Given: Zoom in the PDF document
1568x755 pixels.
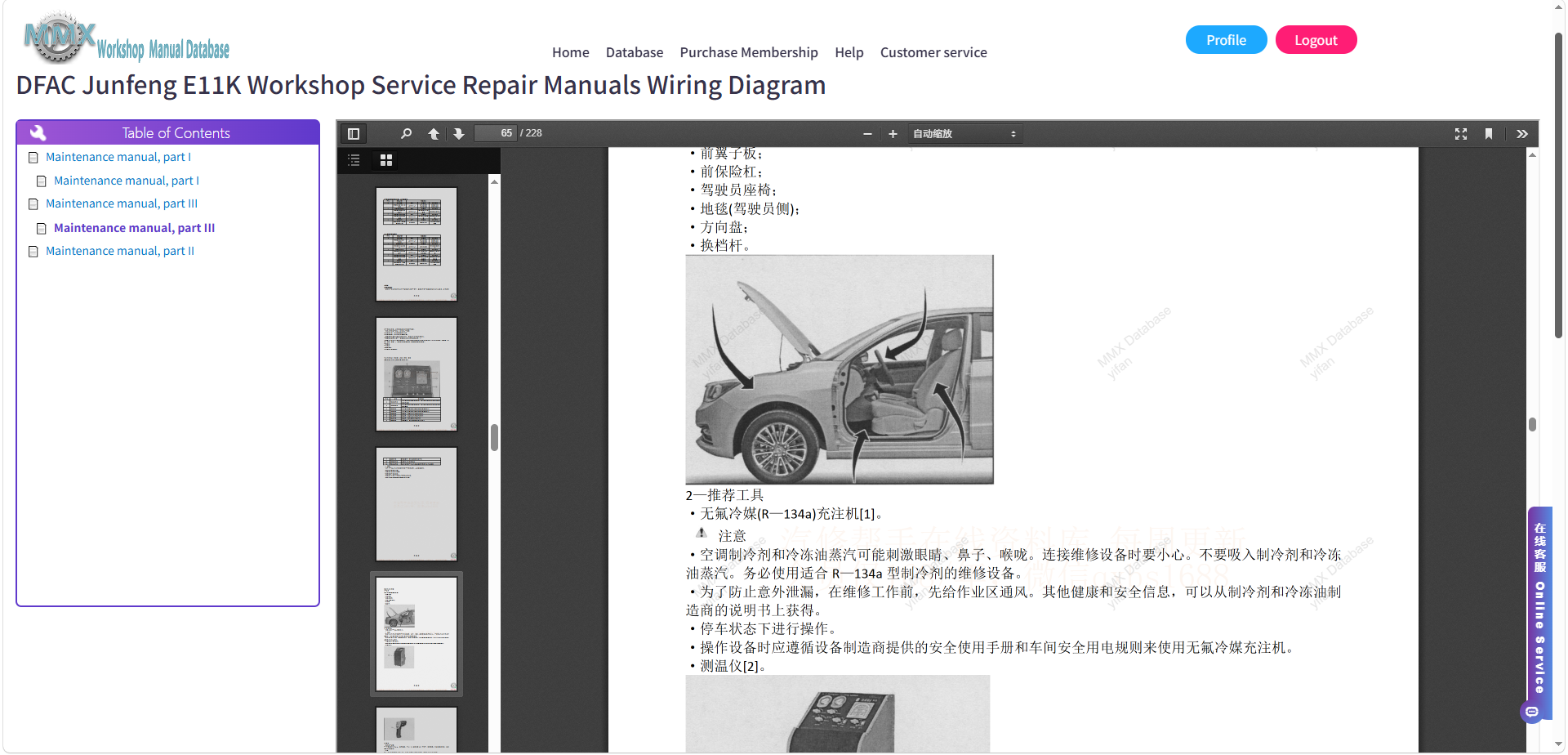Looking at the screenshot, I should [893, 133].
